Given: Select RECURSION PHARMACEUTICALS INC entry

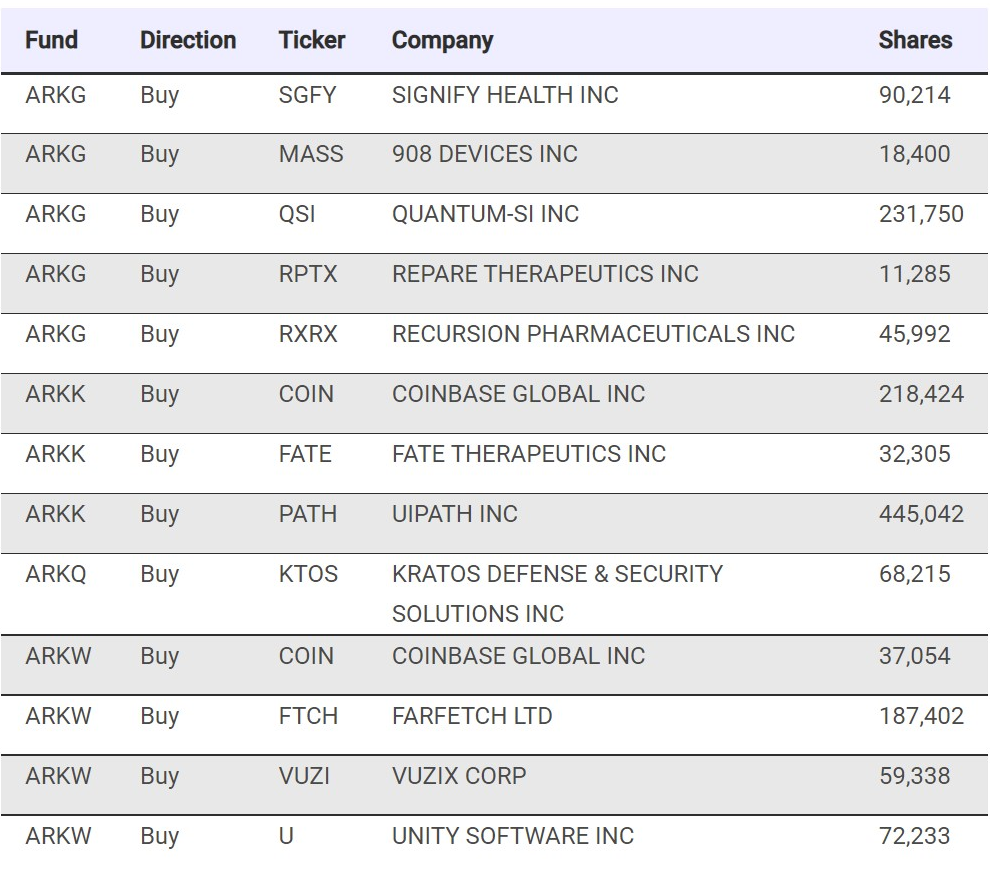Looking at the screenshot, I should pos(593,335).
